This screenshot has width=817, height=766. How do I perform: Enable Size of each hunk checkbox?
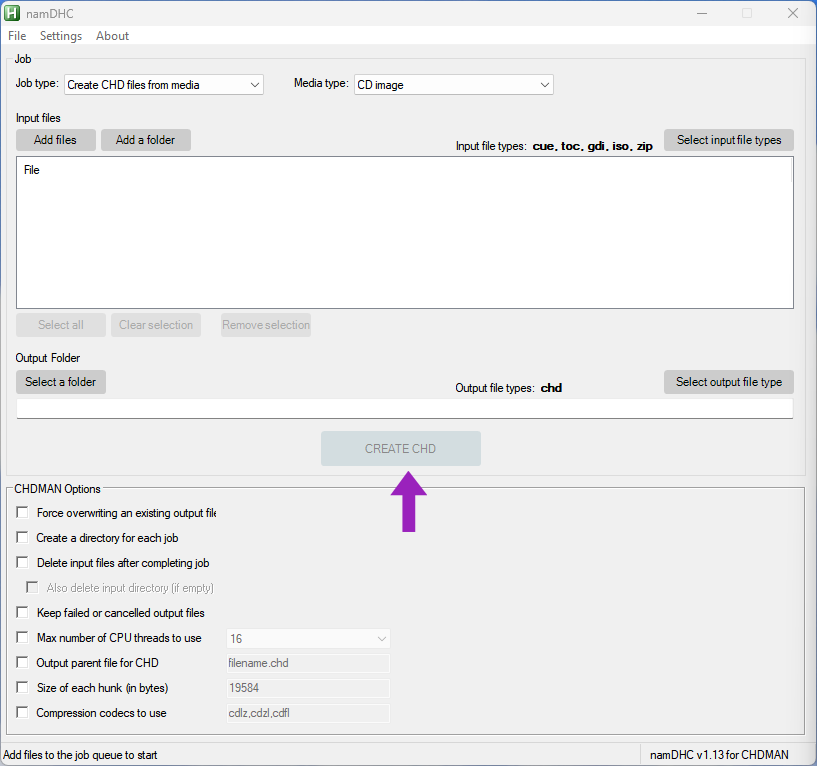[x=22, y=687]
